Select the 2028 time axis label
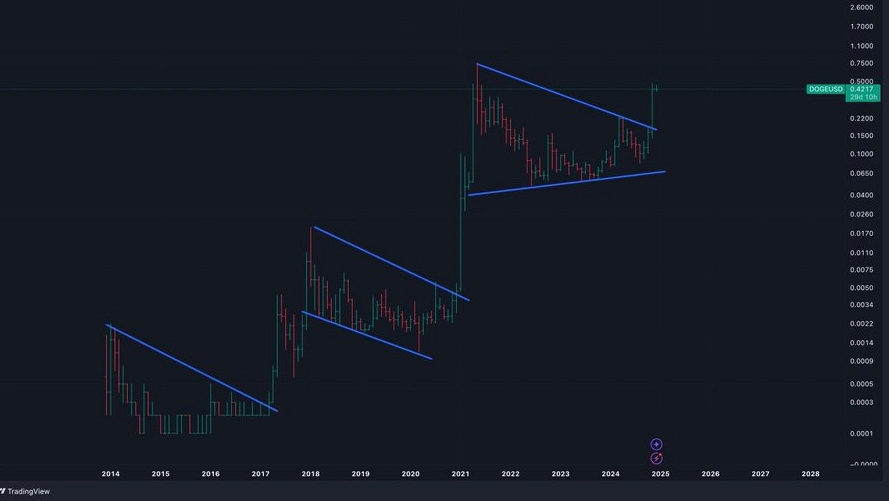 pos(810,474)
